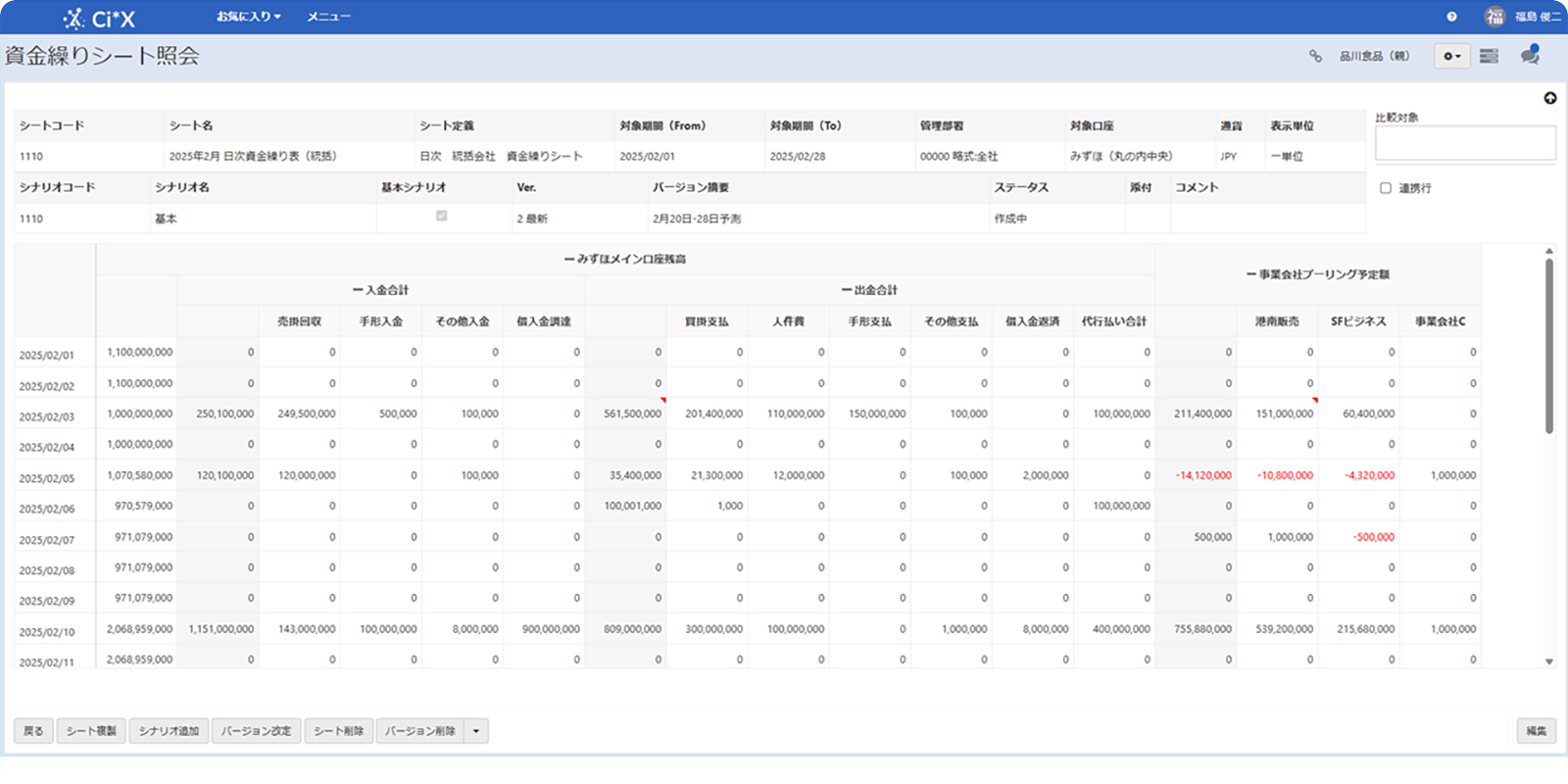Click the 買掛支払 column header
Viewport: 1568px width, 784px height.
pos(707,321)
